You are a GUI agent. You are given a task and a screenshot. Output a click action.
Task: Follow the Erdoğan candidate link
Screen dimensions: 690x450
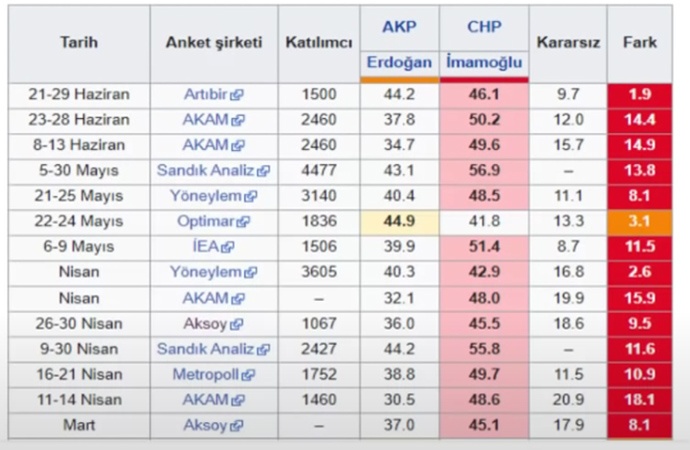399,62
